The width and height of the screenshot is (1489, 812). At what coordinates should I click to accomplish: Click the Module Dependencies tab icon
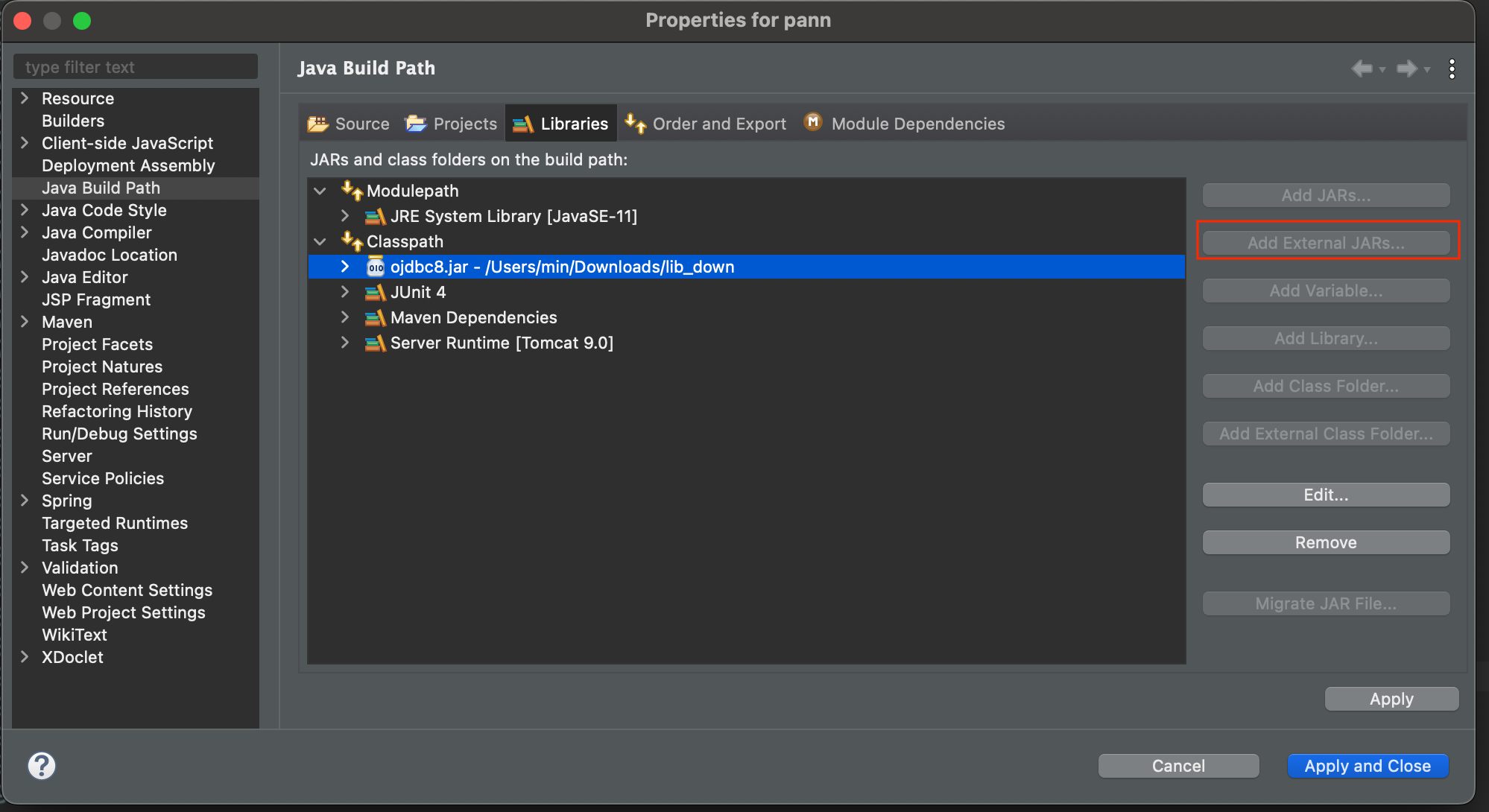pos(813,122)
